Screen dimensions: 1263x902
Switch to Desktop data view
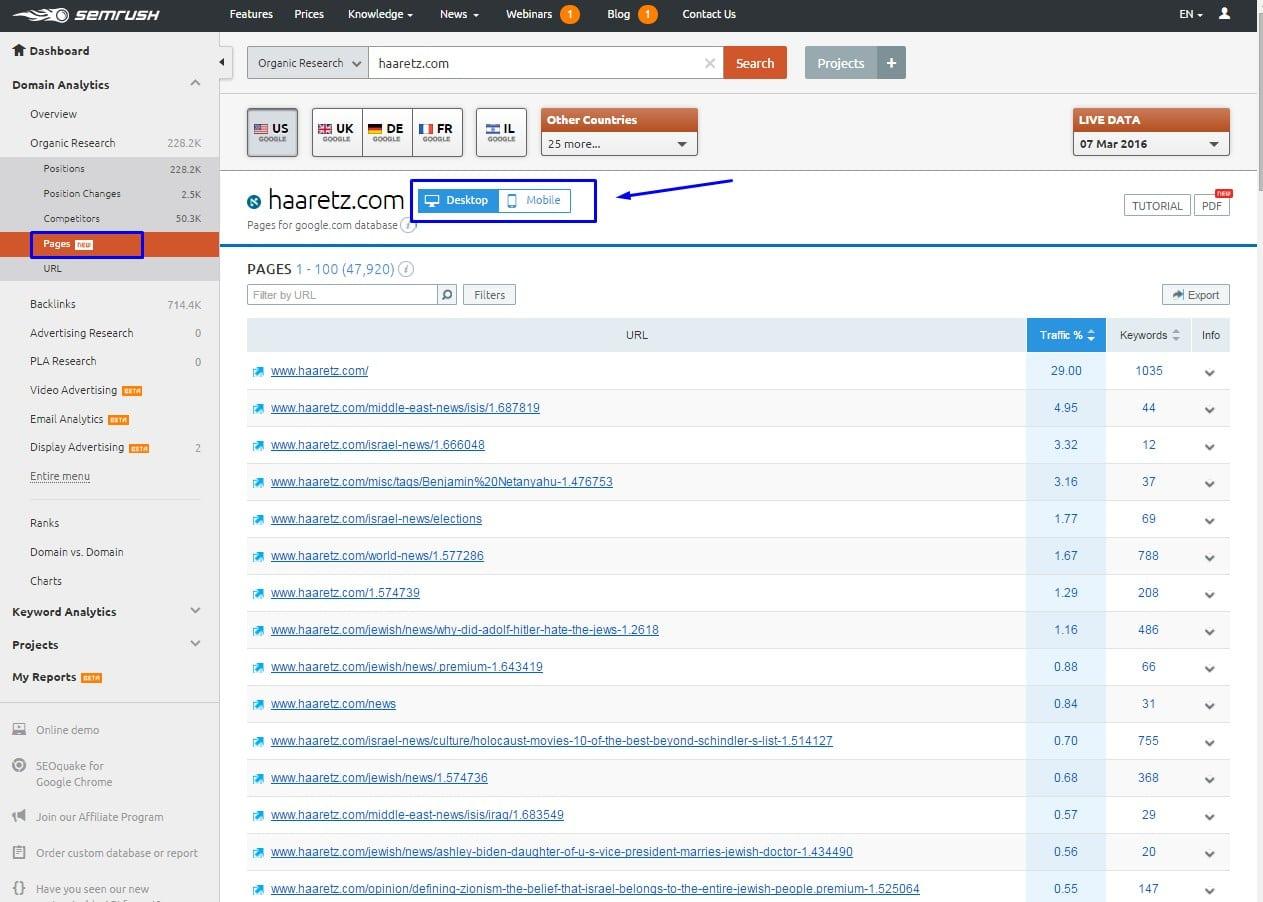[x=458, y=200]
